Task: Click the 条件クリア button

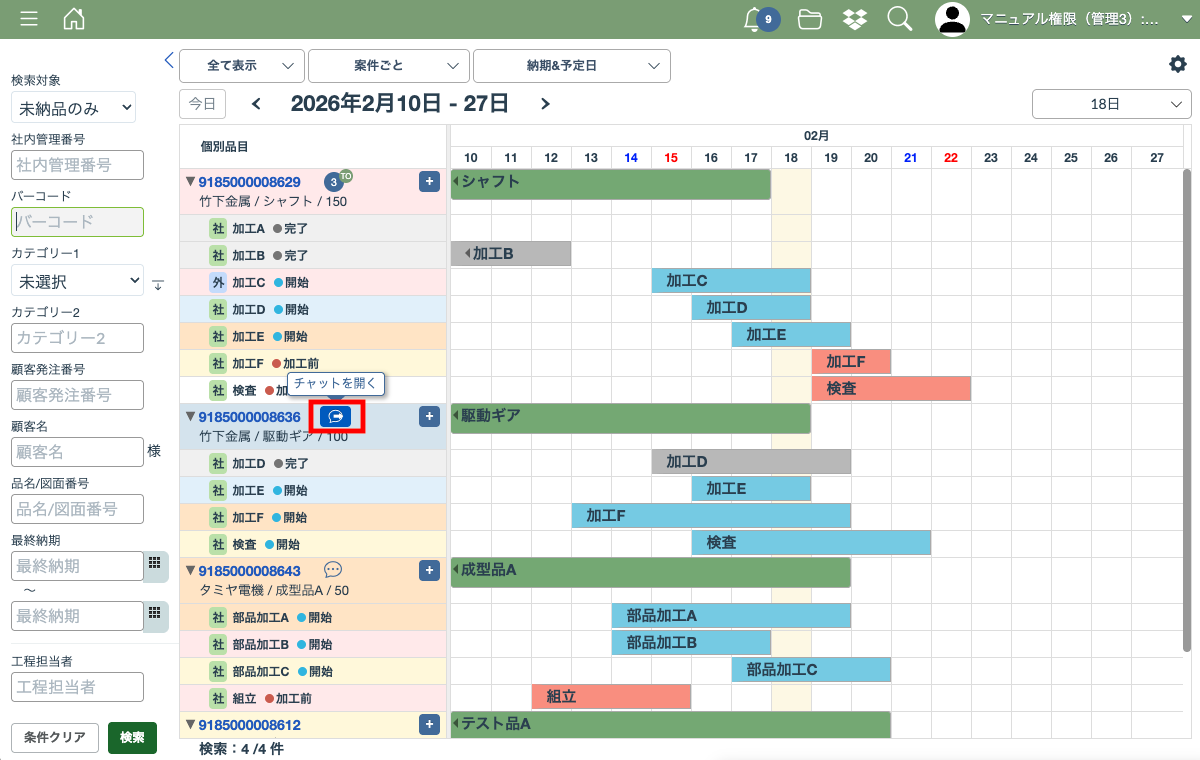Action: click(55, 738)
